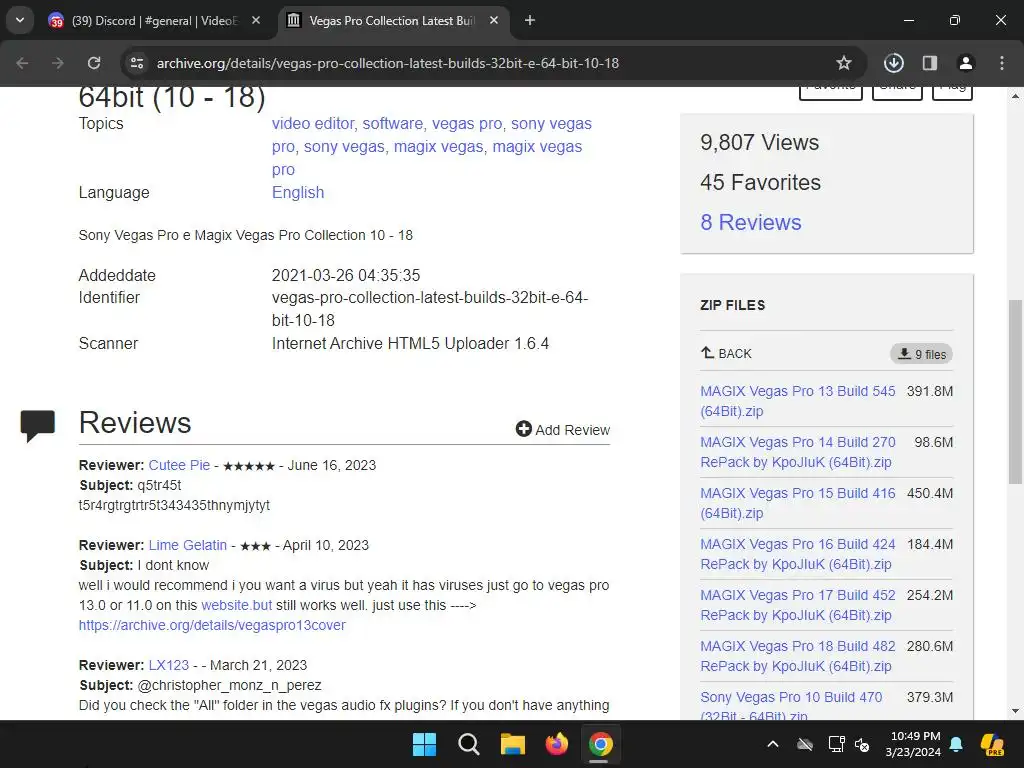Open a new browser tab

pos(530,20)
